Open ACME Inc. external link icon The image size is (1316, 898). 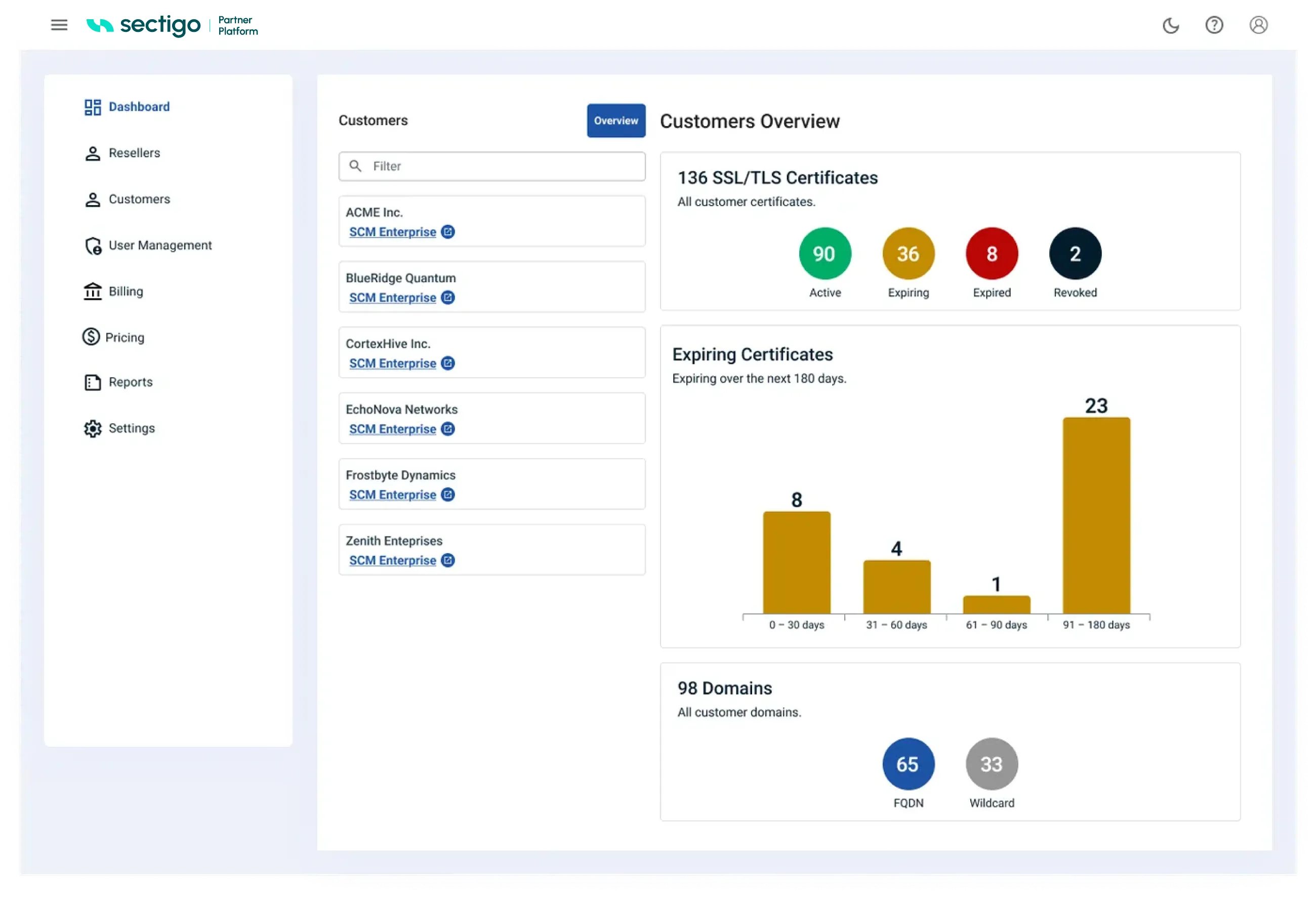click(x=447, y=232)
